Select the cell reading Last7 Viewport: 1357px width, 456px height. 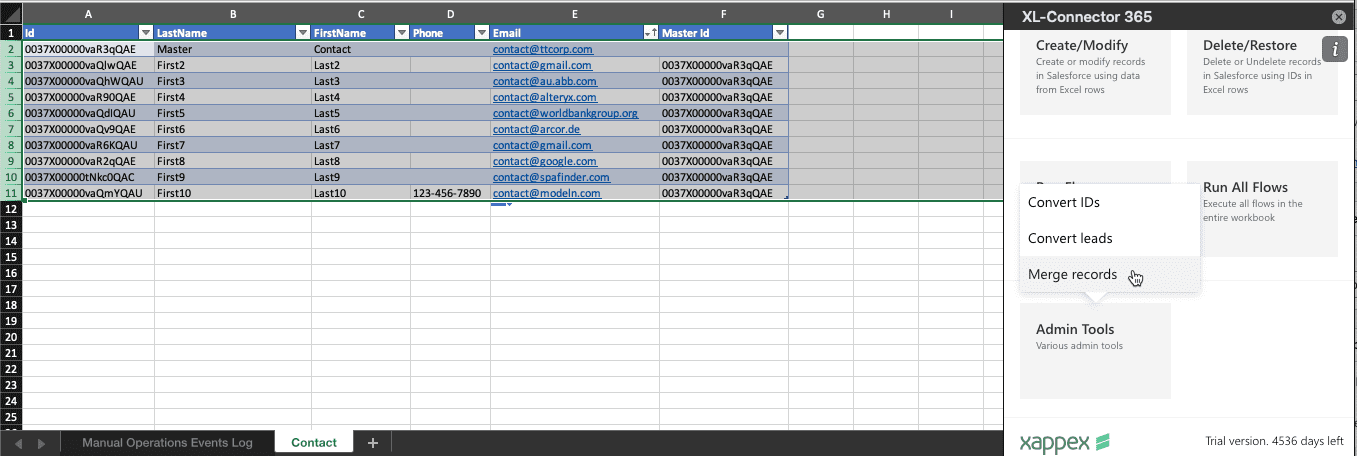click(x=361, y=145)
